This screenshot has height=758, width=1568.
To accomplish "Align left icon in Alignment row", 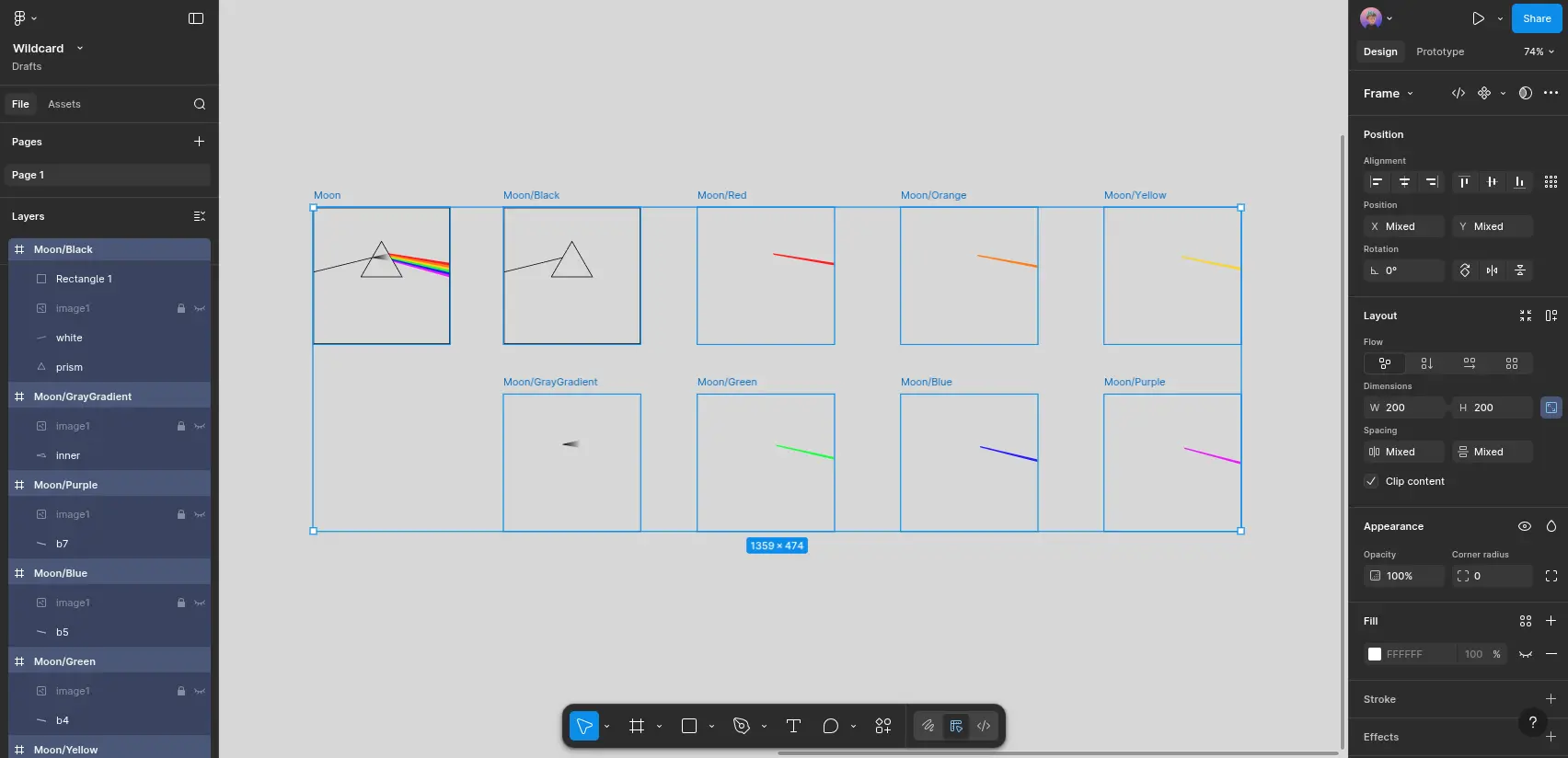I will (x=1377, y=182).
